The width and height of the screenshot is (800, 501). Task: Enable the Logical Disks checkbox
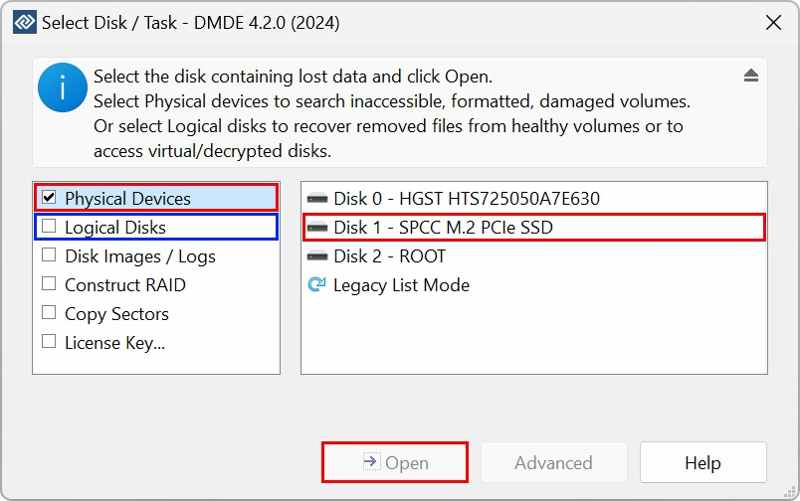tap(49, 228)
